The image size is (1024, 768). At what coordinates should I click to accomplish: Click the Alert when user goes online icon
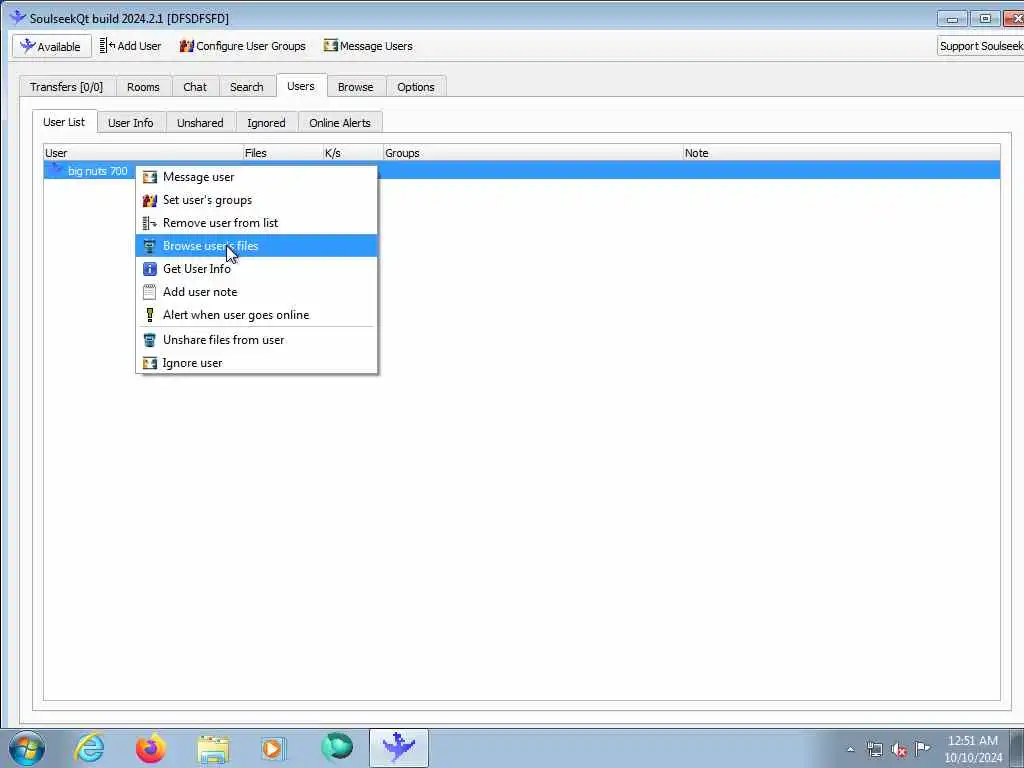point(150,315)
